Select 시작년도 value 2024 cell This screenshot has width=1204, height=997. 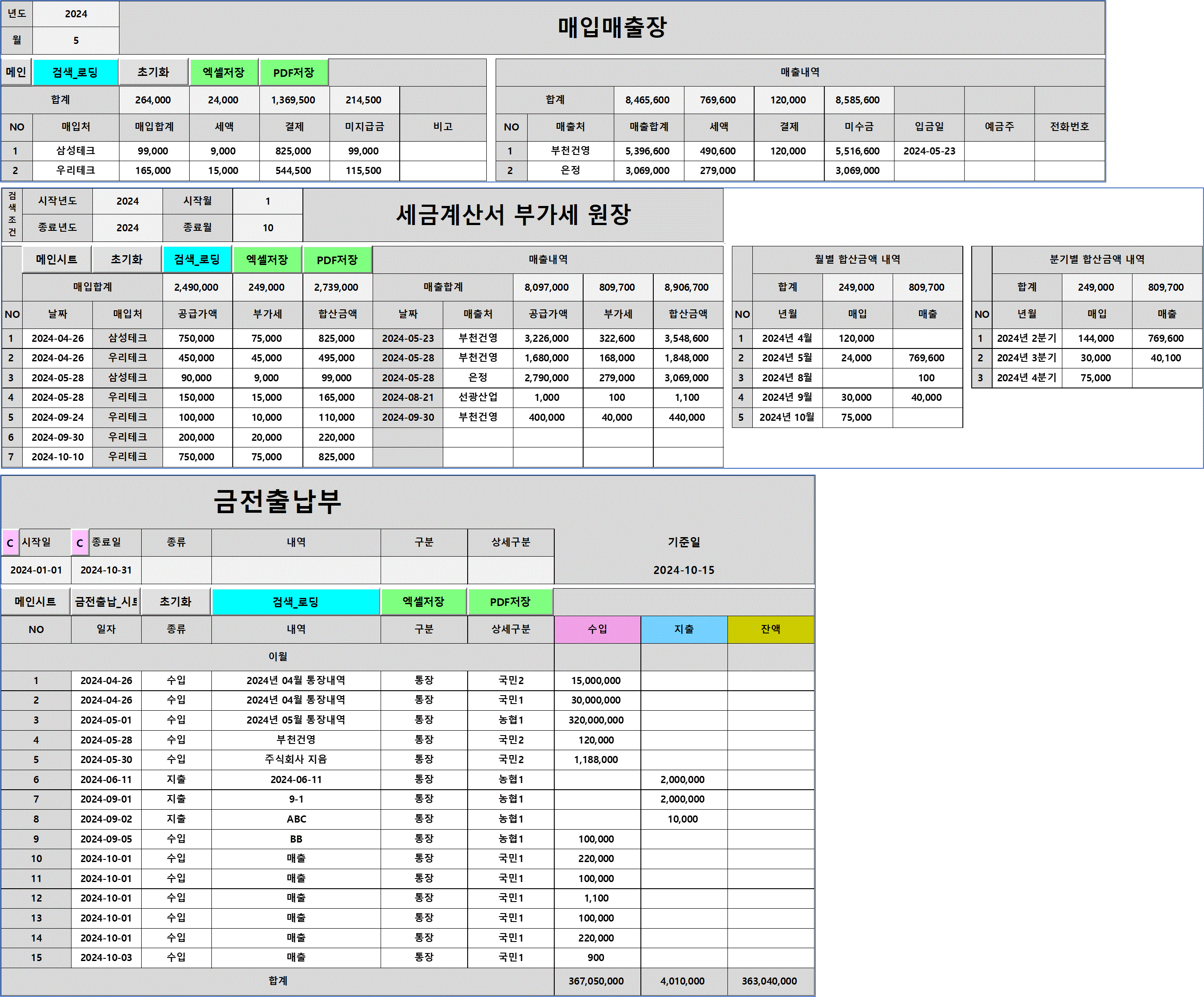click(127, 201)
